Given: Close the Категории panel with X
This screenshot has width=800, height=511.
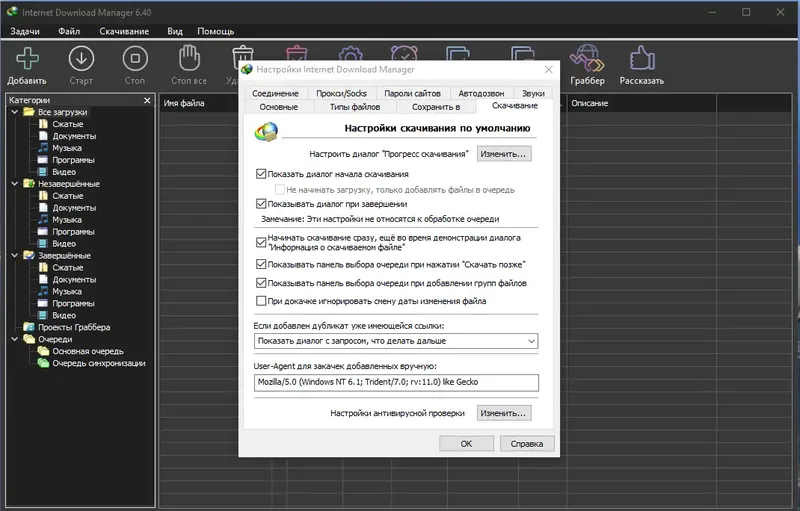Looking at the screenshot, I should [147, 100].
